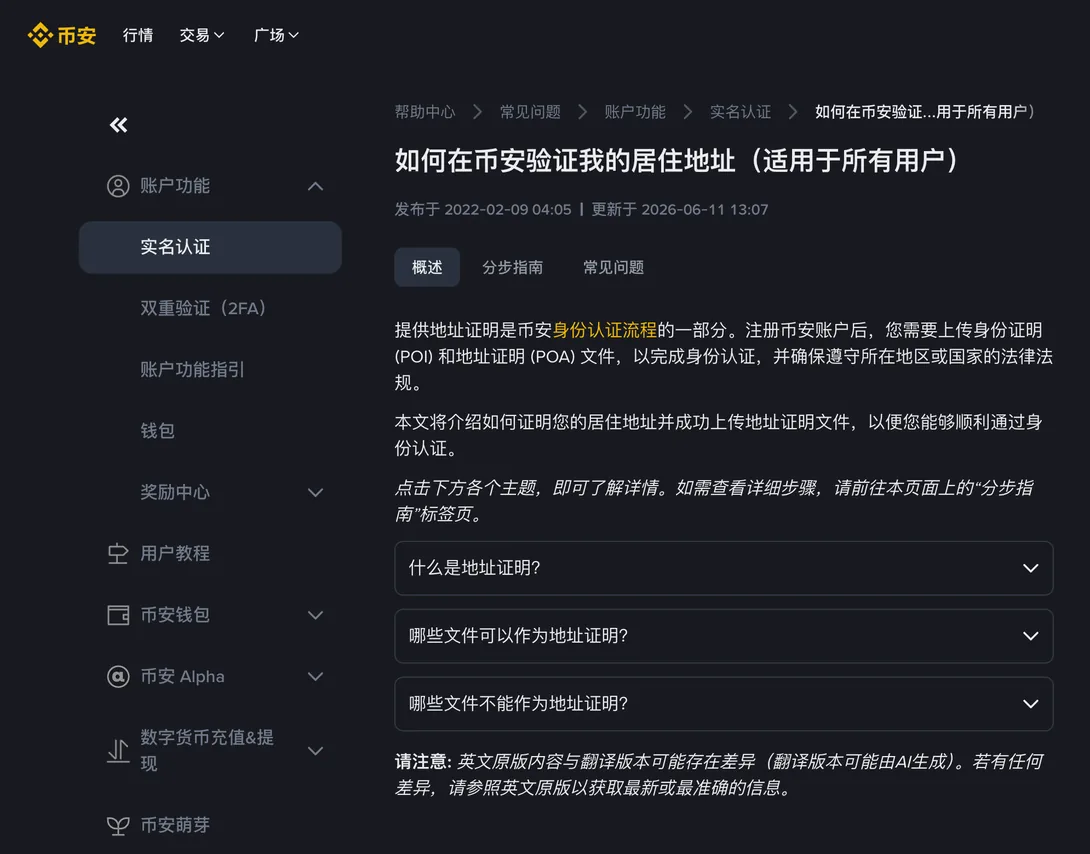The image size is (1090, 854).
Task: Select 实名认证 in sidebar
Action: pyautogui.click(x=210, y=247)
